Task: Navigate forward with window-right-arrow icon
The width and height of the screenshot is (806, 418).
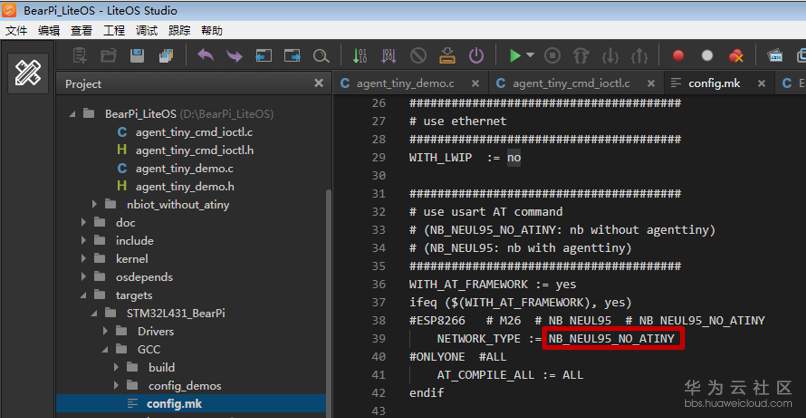Action: pos(292,56)
